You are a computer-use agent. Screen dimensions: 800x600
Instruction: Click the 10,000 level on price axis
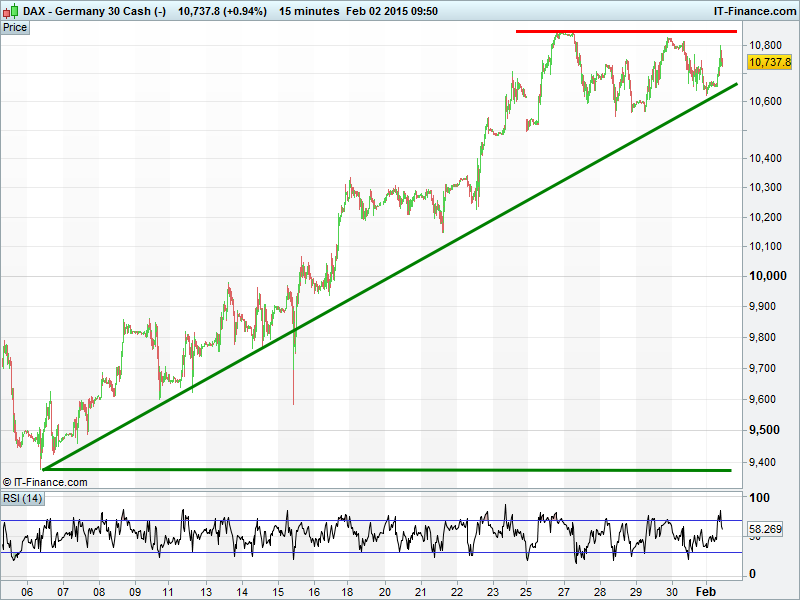(x=769, y=276)
